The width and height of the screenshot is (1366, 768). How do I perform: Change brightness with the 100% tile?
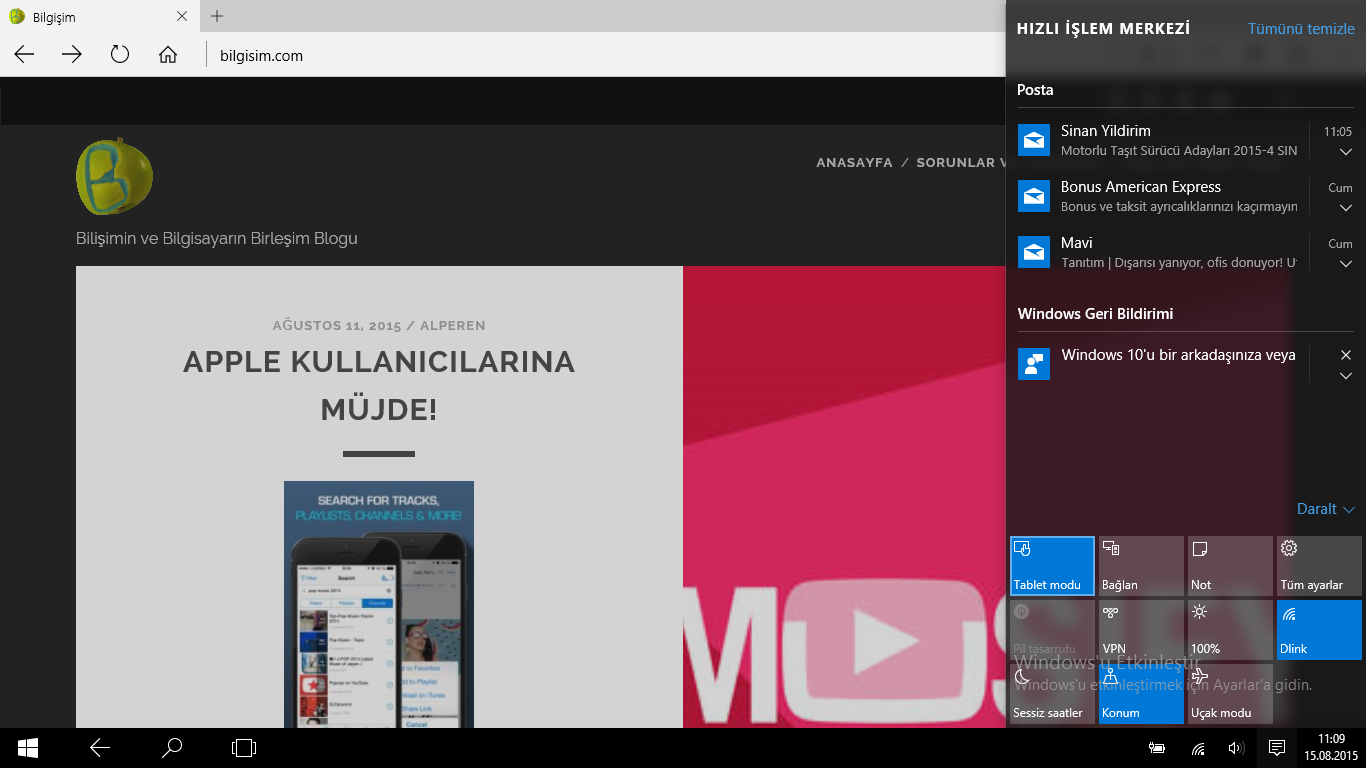(1230, 630)
